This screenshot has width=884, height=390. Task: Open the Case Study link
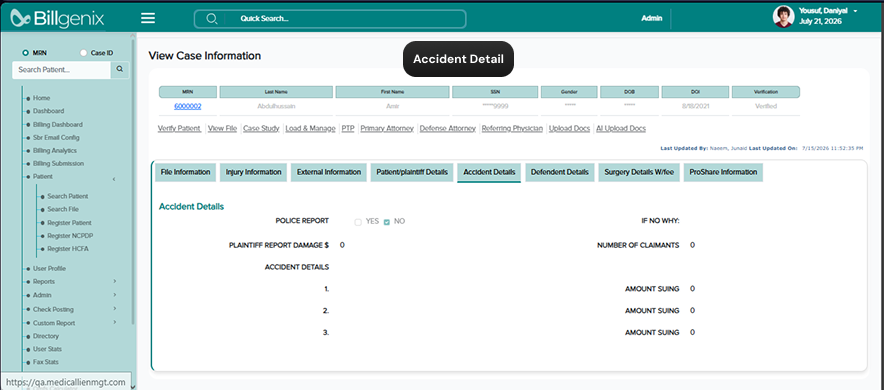(x=261, y=128)
